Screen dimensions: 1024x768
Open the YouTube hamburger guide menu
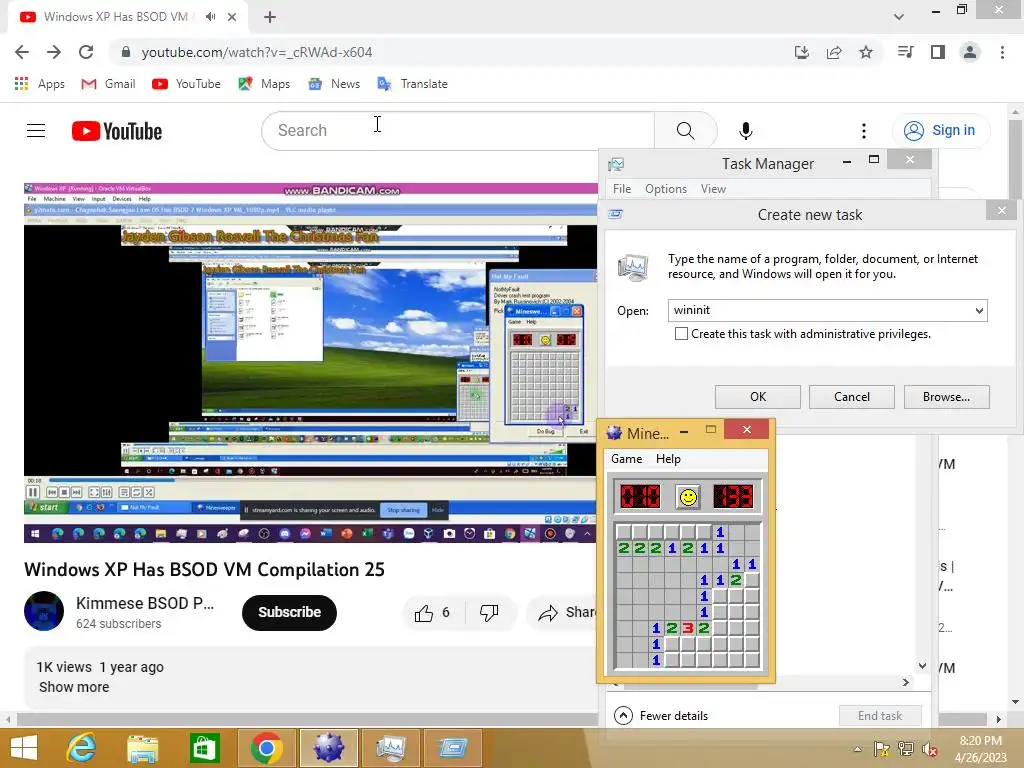tap(36, 131)
